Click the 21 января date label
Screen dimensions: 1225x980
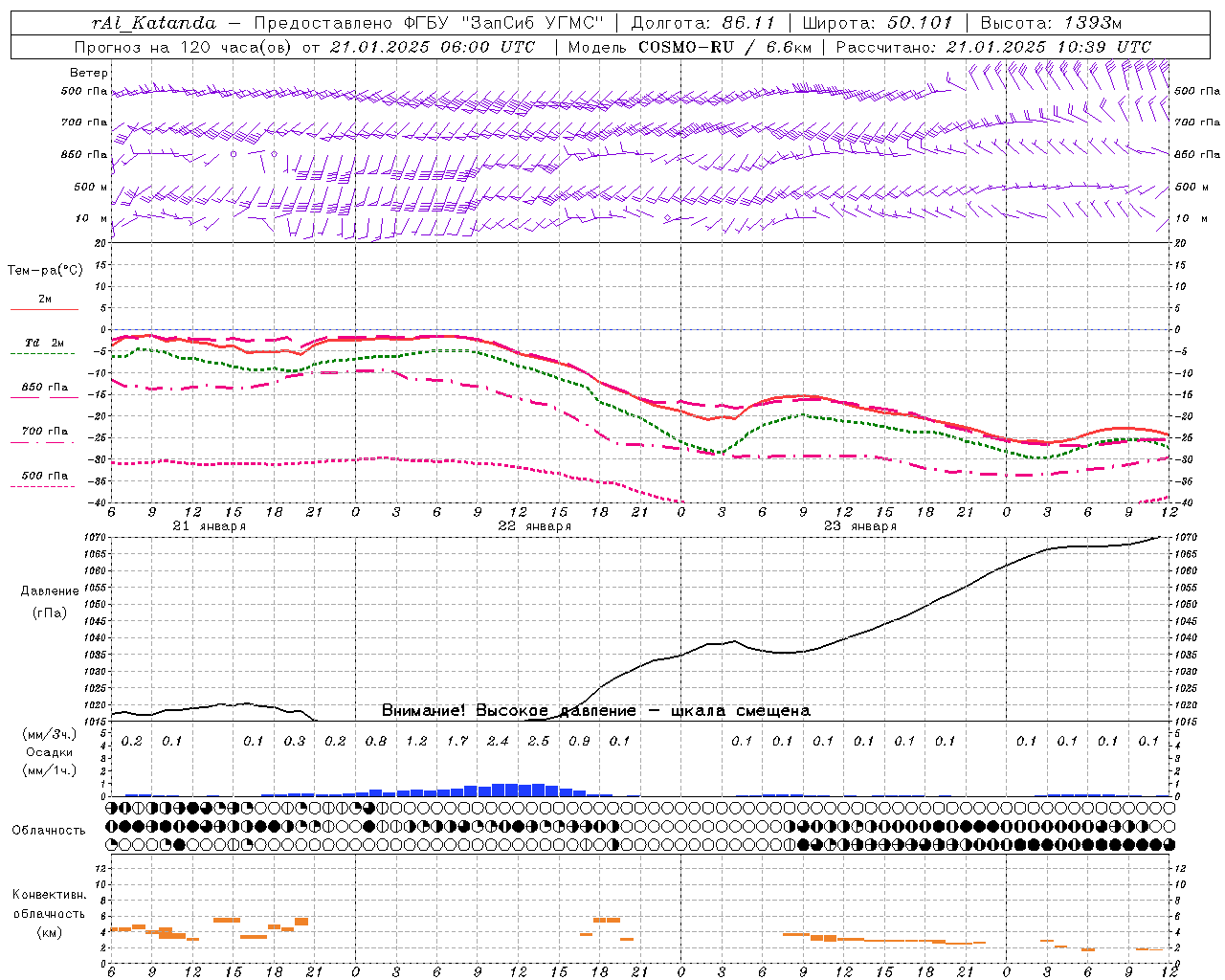pyautogui.click(x=209, y=526)
